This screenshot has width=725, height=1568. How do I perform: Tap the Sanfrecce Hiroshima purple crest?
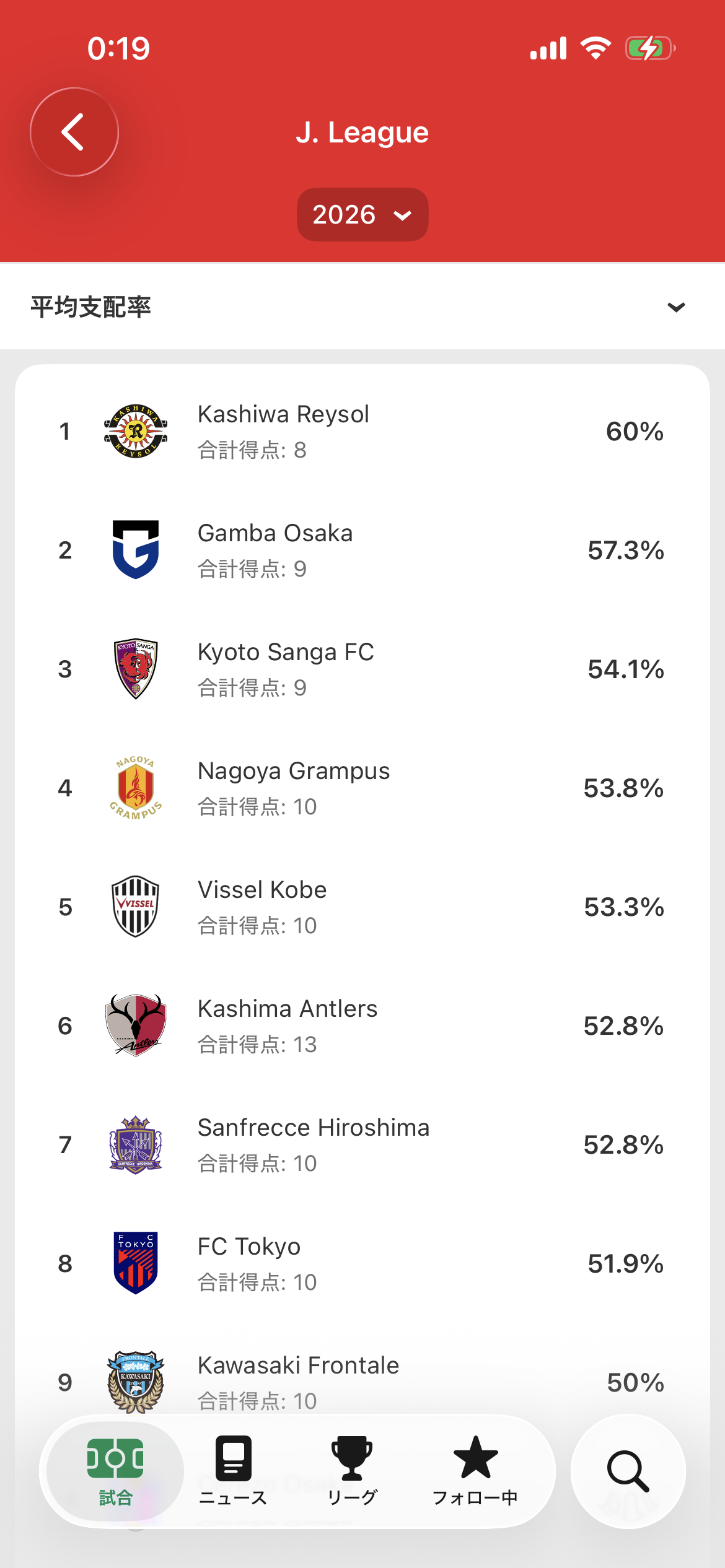(136, 1144)
